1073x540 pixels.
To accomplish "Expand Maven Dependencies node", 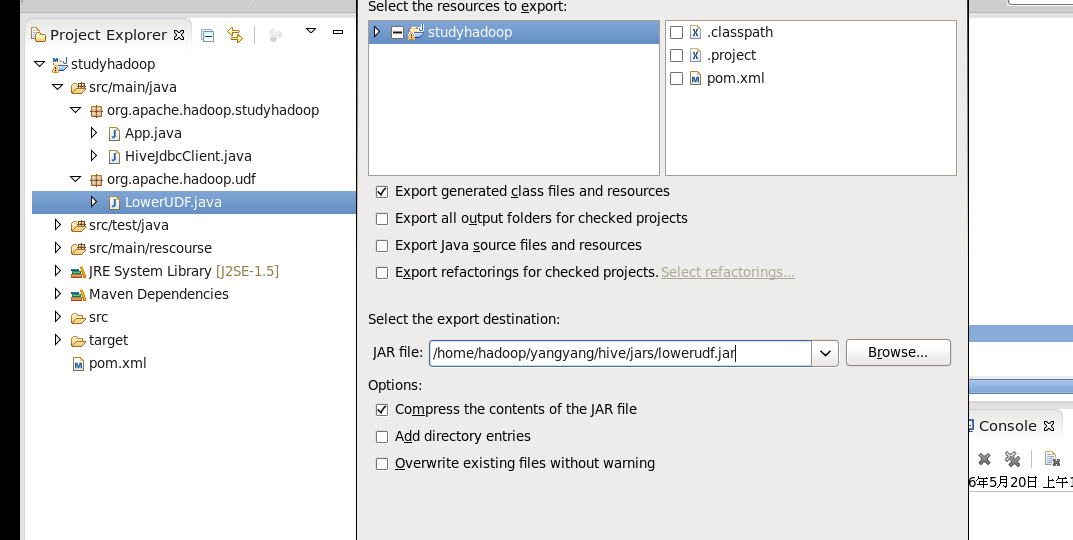I will (x=58, y=294).
